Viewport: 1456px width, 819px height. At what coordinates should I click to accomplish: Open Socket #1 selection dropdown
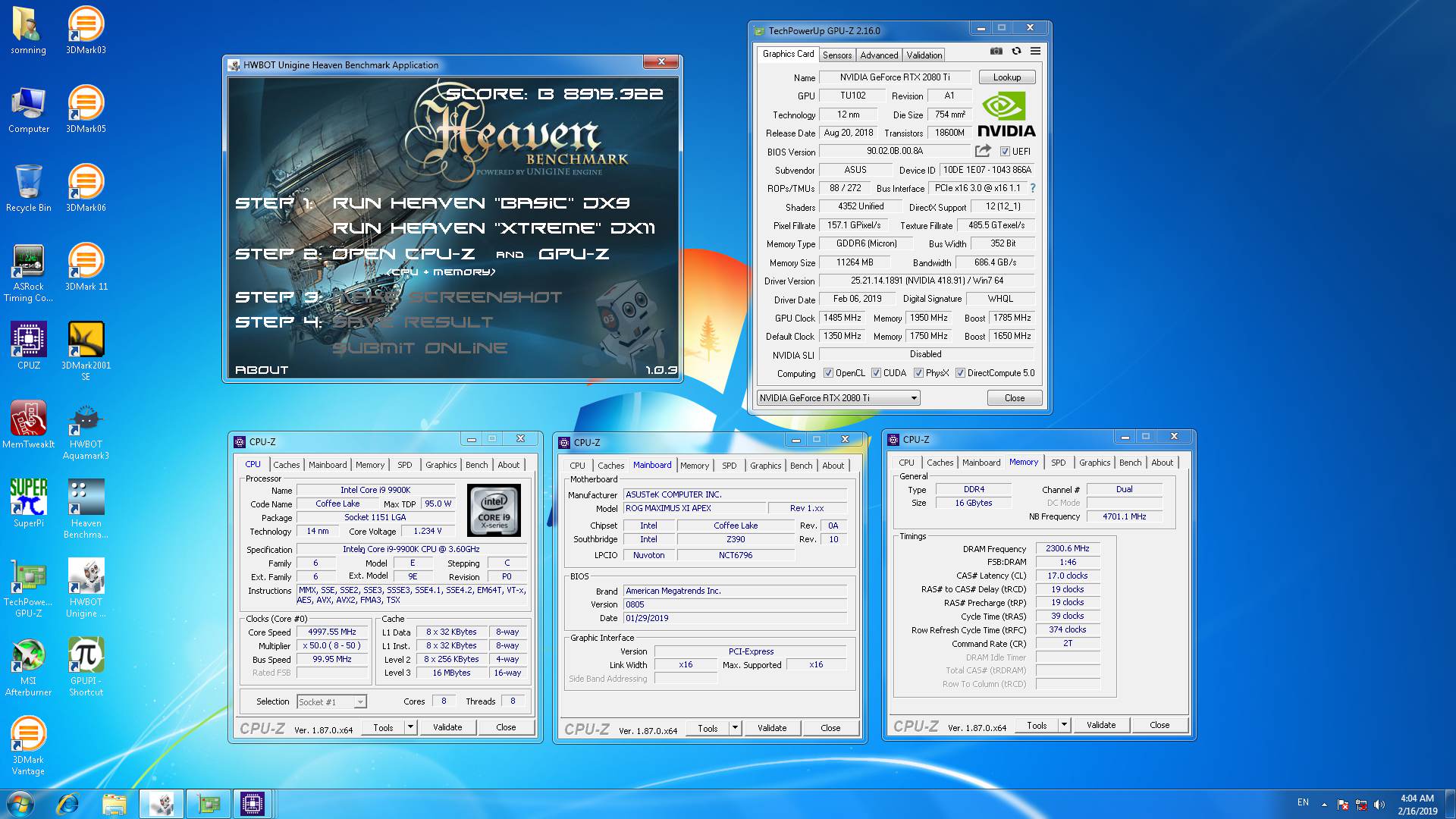[x=331, y=702]
